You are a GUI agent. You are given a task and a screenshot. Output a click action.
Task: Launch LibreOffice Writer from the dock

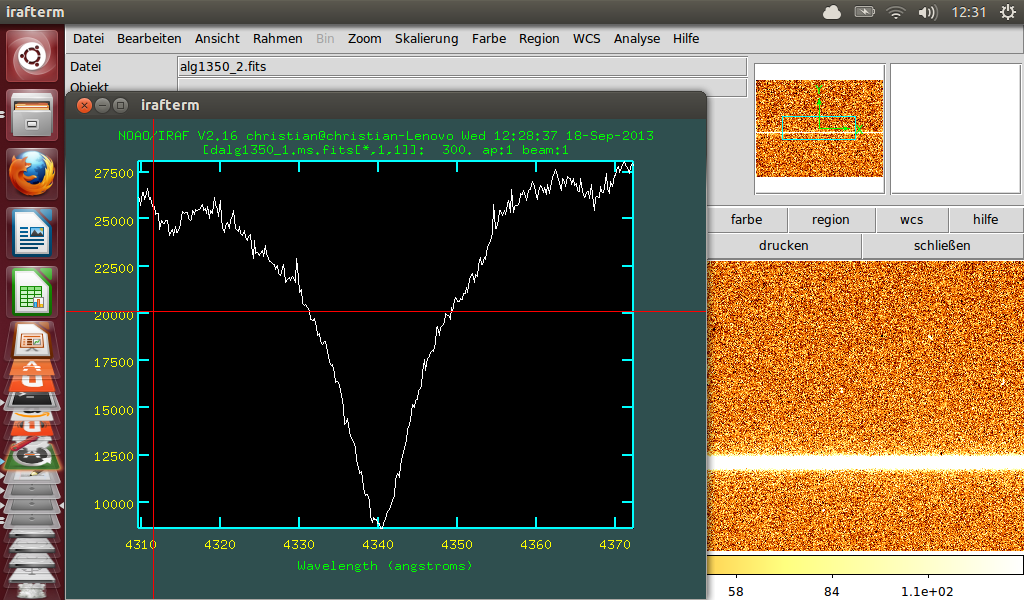coord(33,234)
